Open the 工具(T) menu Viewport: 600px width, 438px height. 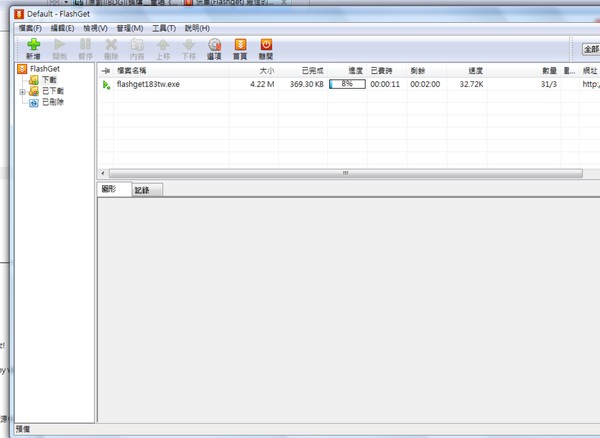tap(164, 28)
